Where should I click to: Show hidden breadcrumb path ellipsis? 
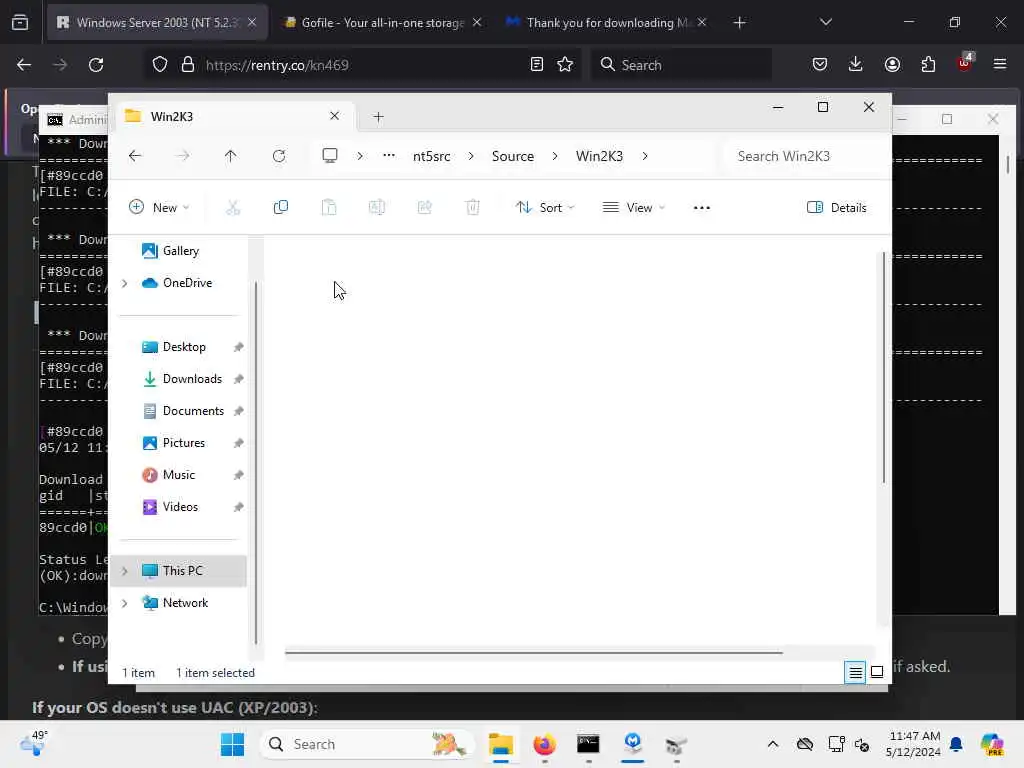389,156
